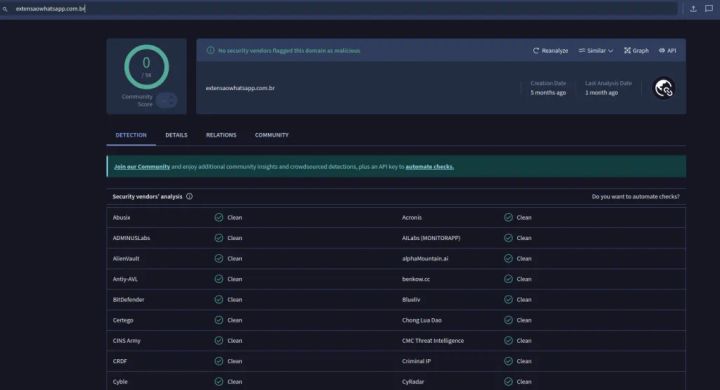Click the Join our Community link
720x390 pixels.
coord(142,167)
